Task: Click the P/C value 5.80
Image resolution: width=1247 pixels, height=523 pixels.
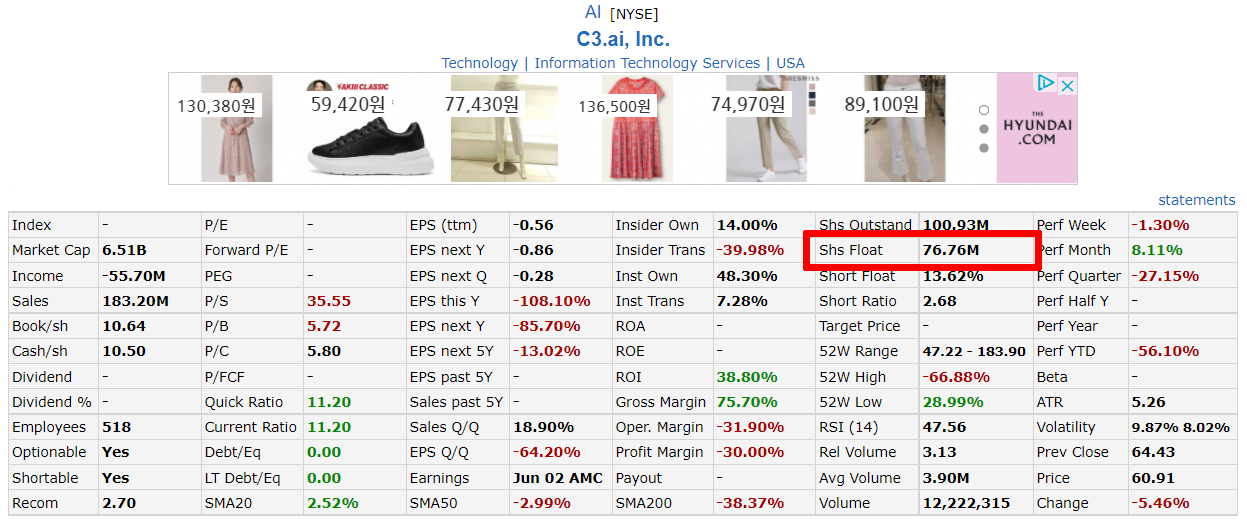Action: tap(324, 351)
